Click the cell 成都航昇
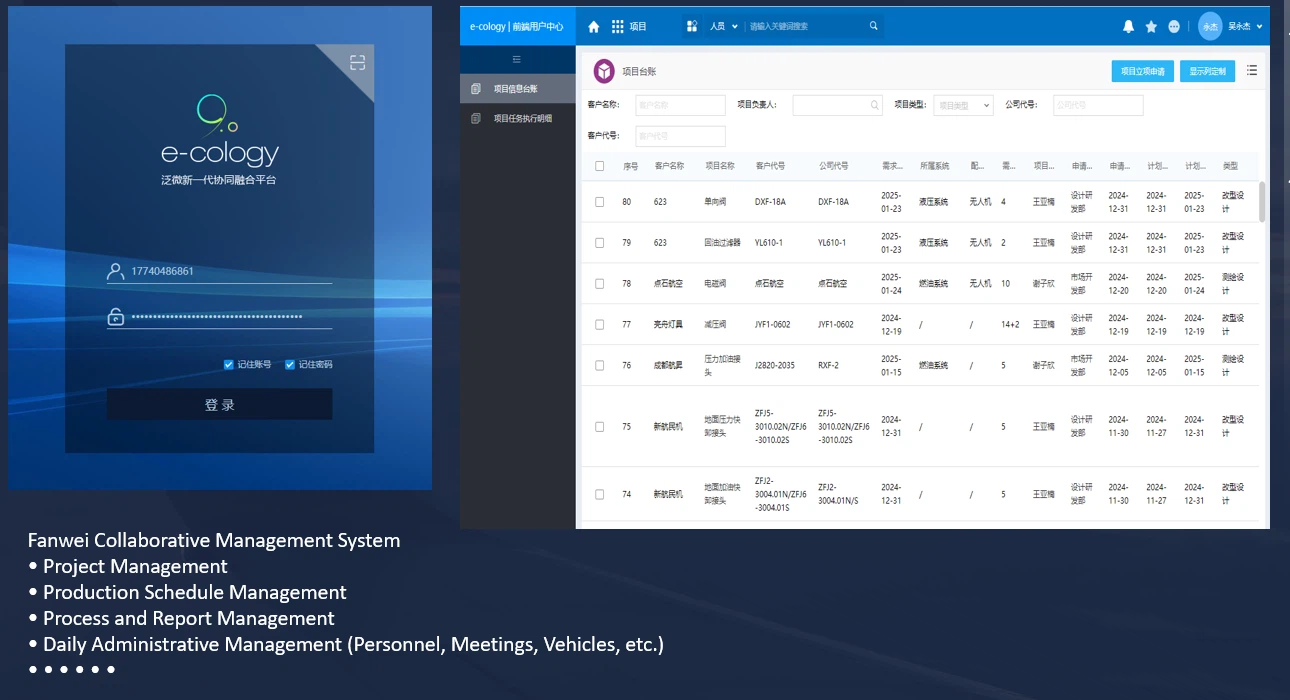1290x700 pixels. (x=668, y=366)
